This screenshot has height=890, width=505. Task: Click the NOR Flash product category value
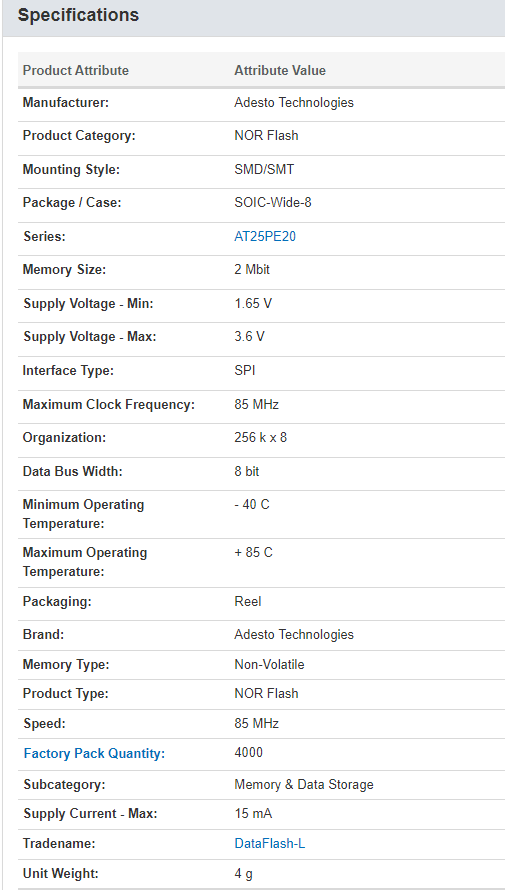pos(266,136)
